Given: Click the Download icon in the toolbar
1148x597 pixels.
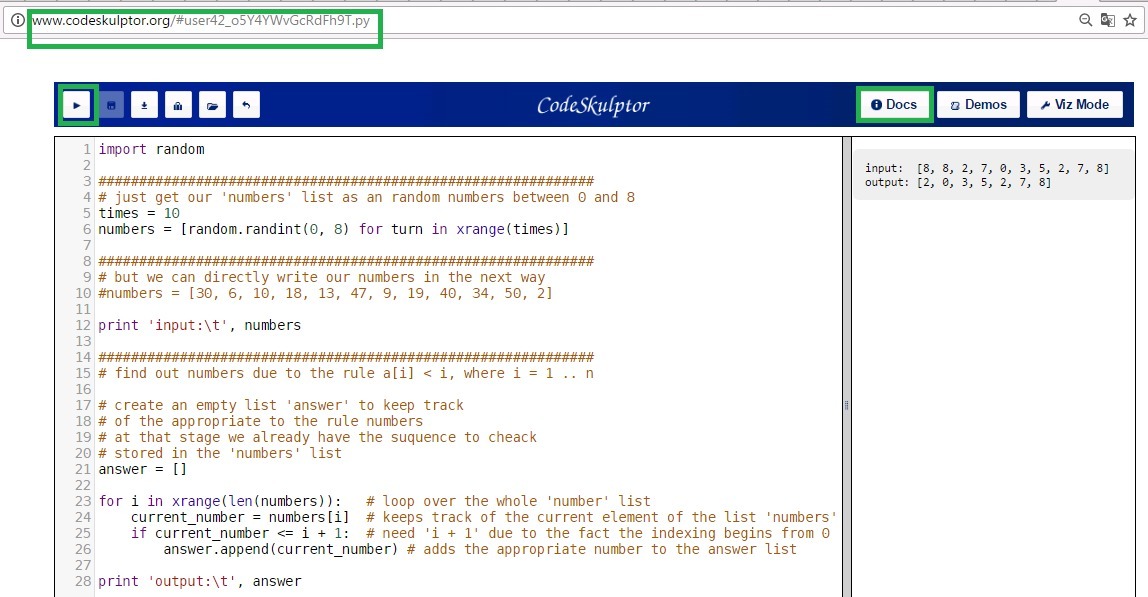Looking at the screenshot, I should [144, 105].
